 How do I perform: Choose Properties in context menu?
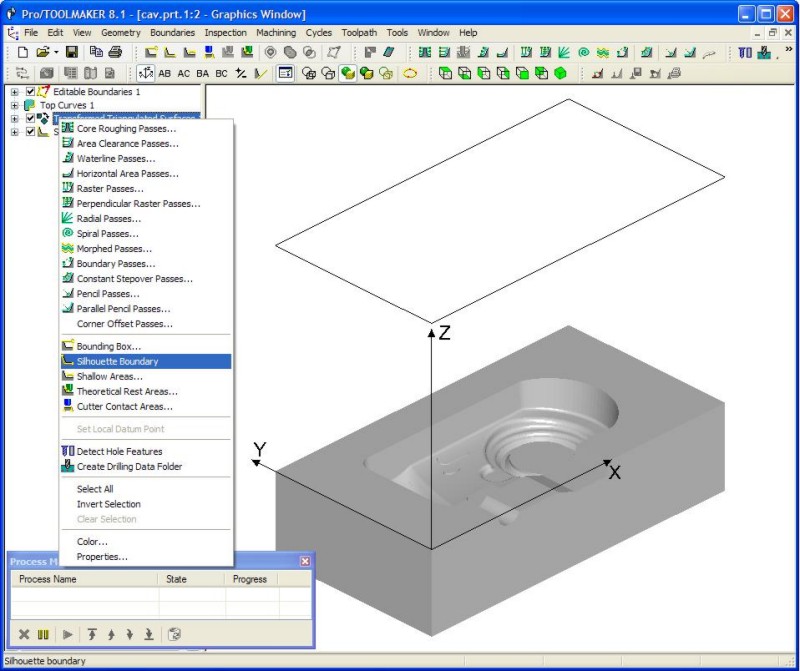click(x=146, y=557)
